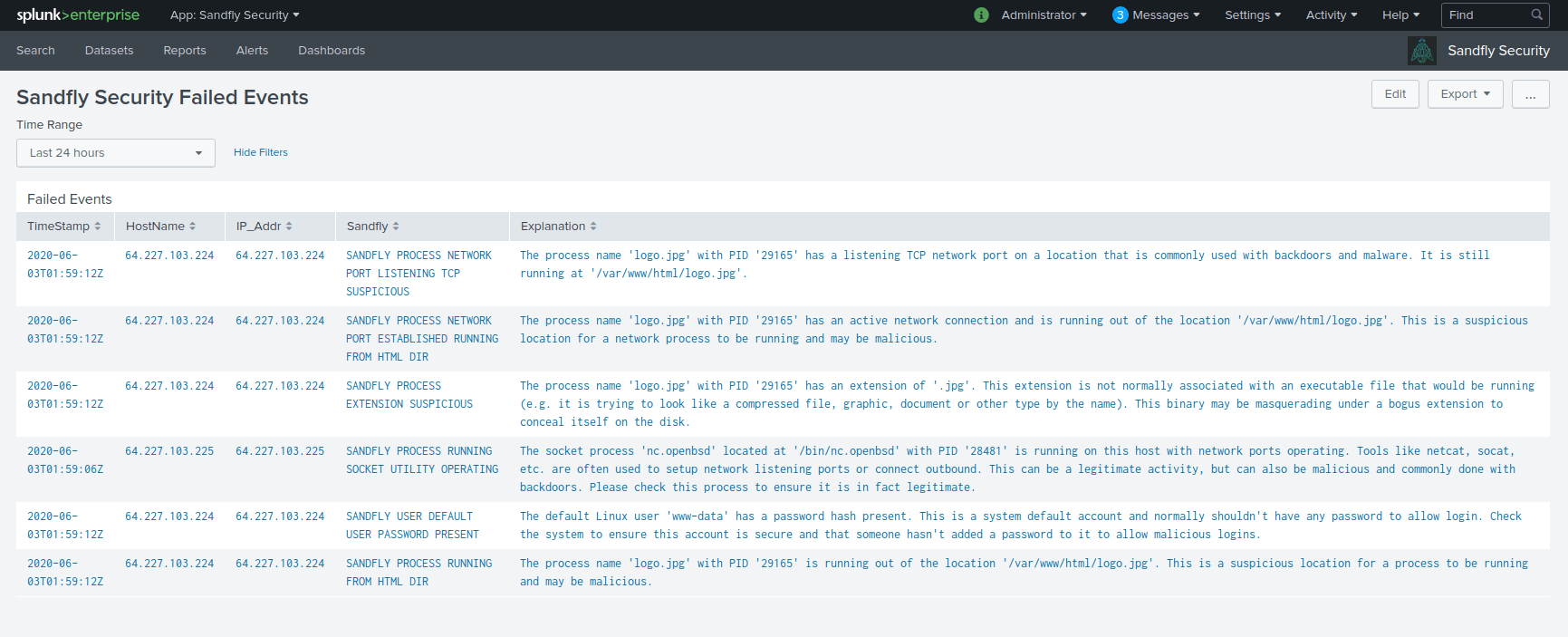Expand the Settings menu

[1253, 14]
